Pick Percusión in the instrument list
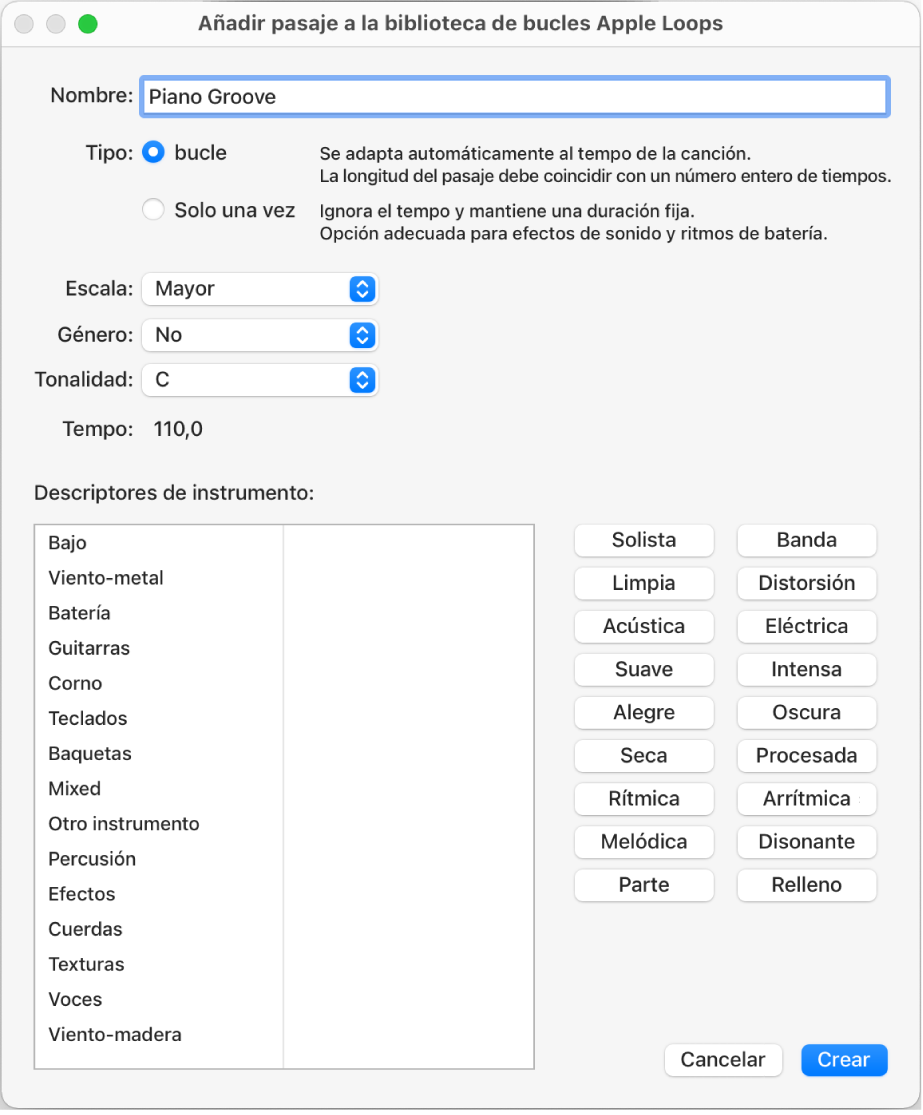This screenshot has width=923, height=1115. pos(92,859)
